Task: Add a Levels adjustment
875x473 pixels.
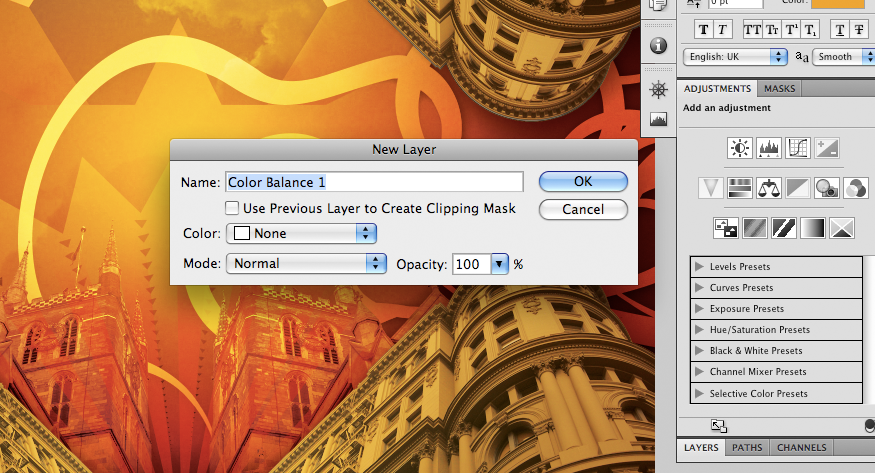Action: pyautogui.click(x=768, y=148)
